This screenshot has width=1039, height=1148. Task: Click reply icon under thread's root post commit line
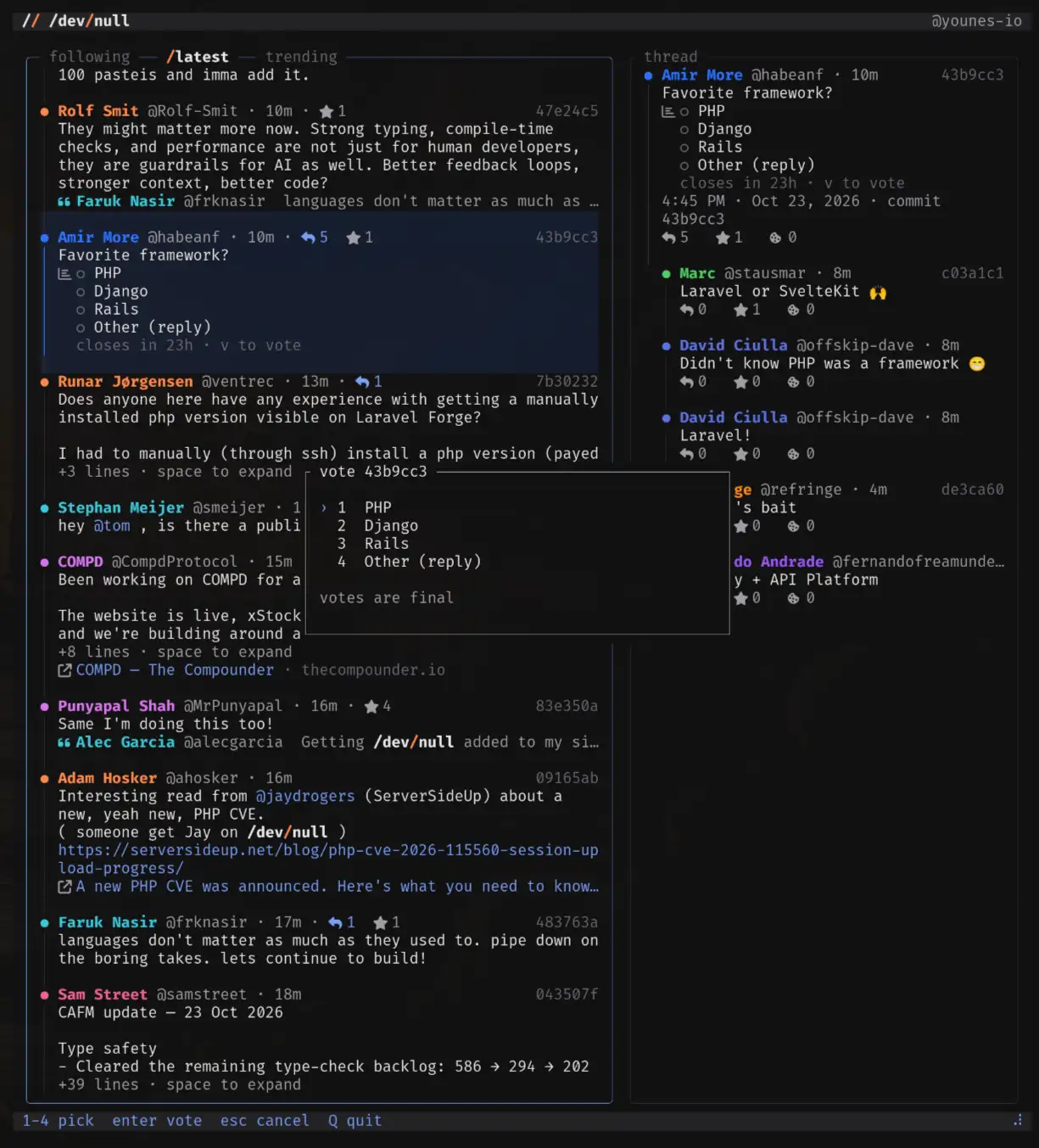668,238
